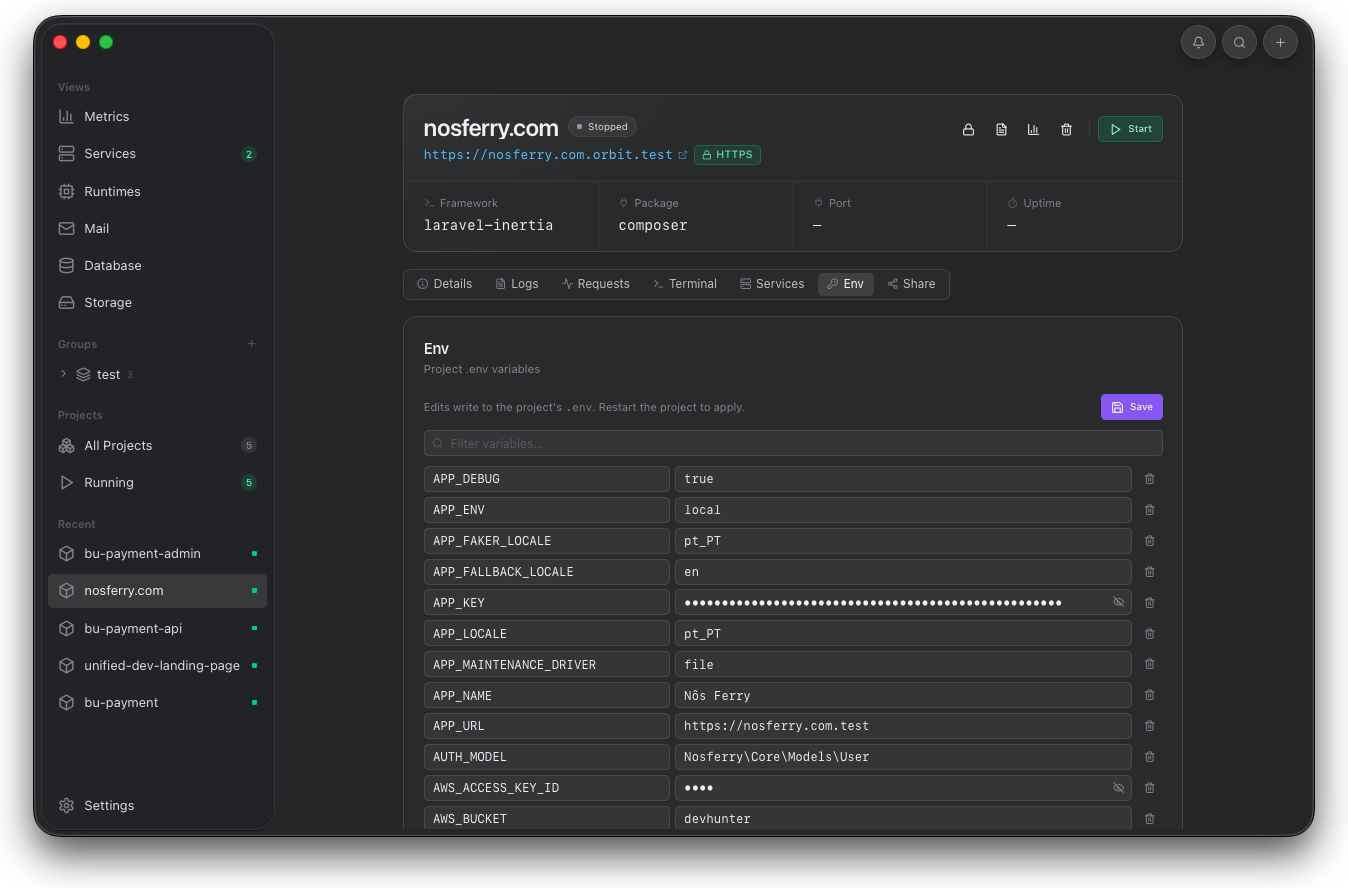Open Metrics view in sidebar
1348x888 pixels.
(x=157, y=116)
